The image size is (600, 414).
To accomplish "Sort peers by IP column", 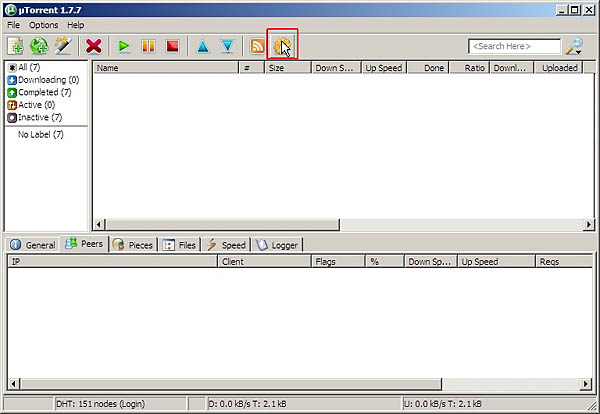I will tap(112, 261).
